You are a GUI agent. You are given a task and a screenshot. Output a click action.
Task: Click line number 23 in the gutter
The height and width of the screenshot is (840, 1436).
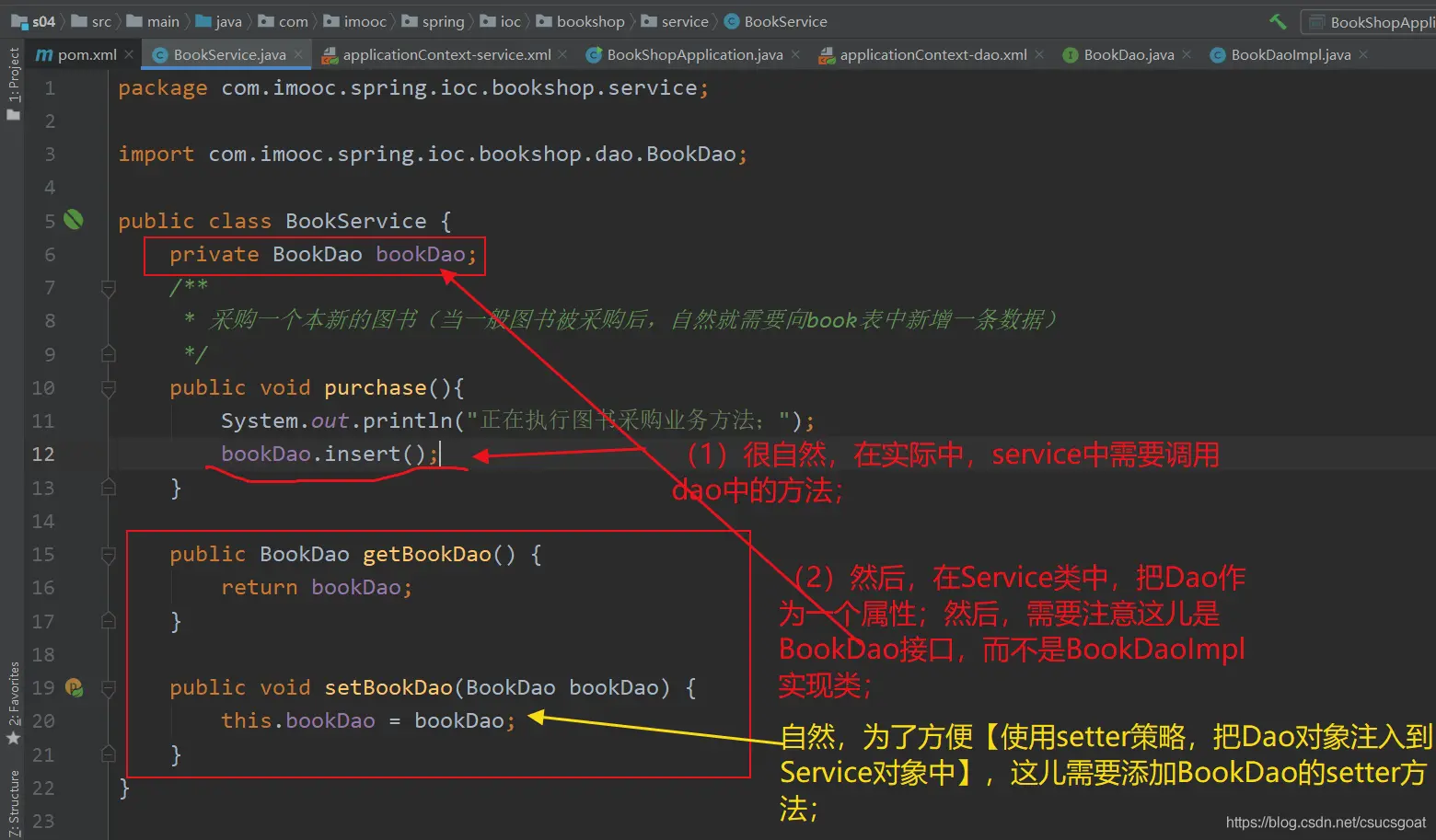point(43,821)
